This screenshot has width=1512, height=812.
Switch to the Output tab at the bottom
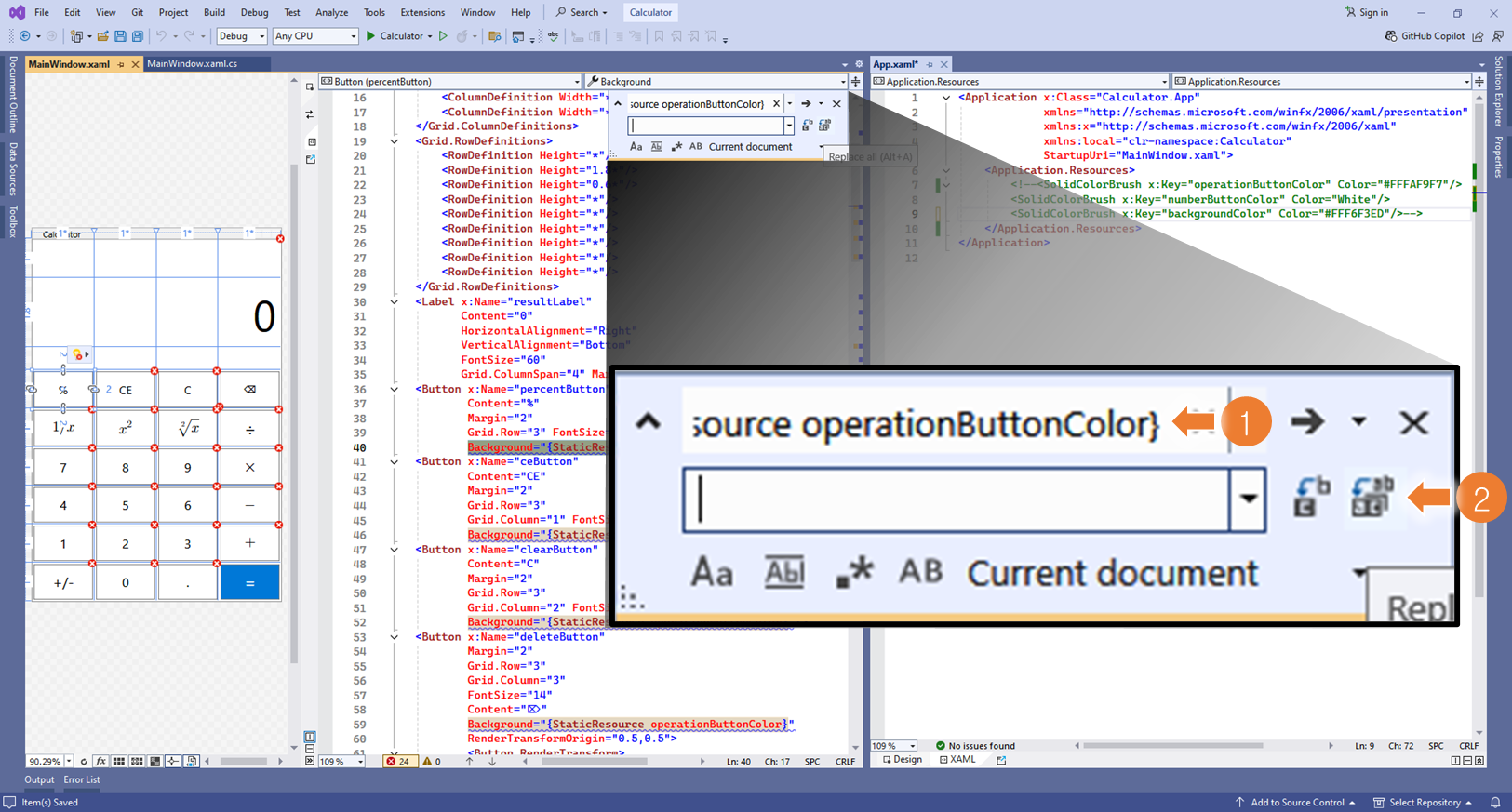tap(39, 779)
